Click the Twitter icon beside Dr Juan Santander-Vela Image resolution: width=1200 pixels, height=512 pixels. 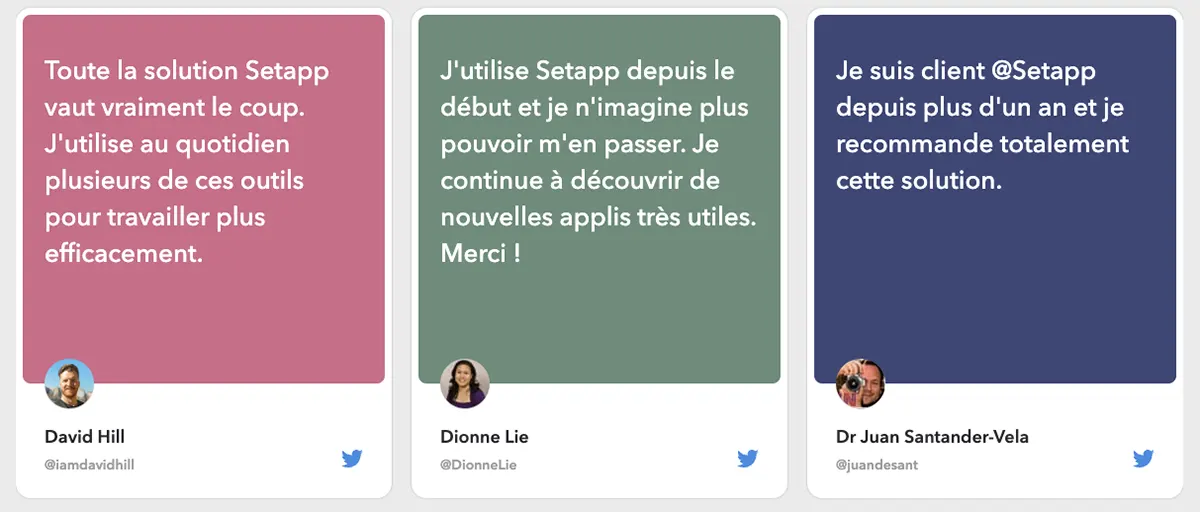pyautogui.click(x=1143, y=459)
